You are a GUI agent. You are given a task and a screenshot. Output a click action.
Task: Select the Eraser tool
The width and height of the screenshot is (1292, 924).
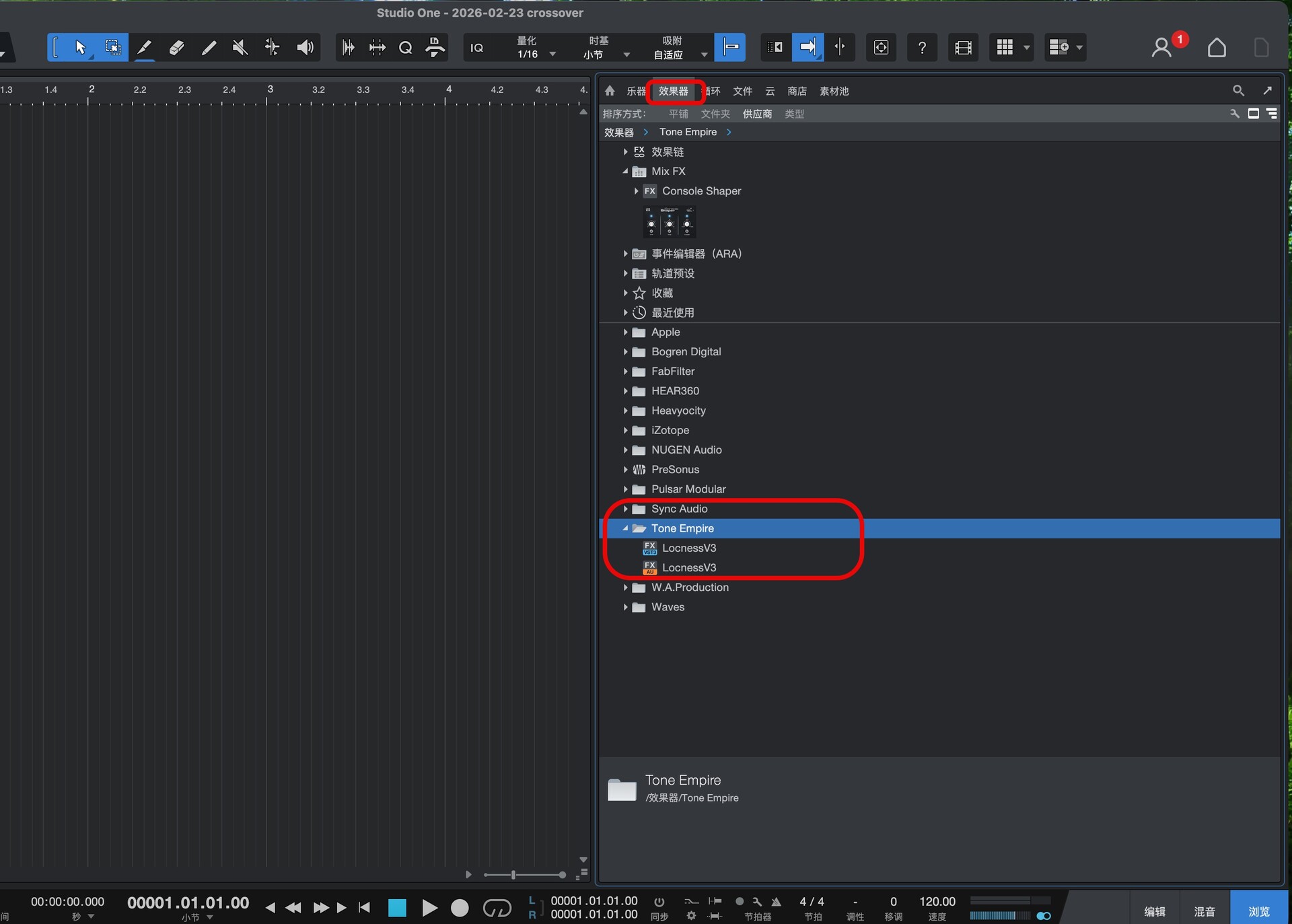tap(176, 47)
